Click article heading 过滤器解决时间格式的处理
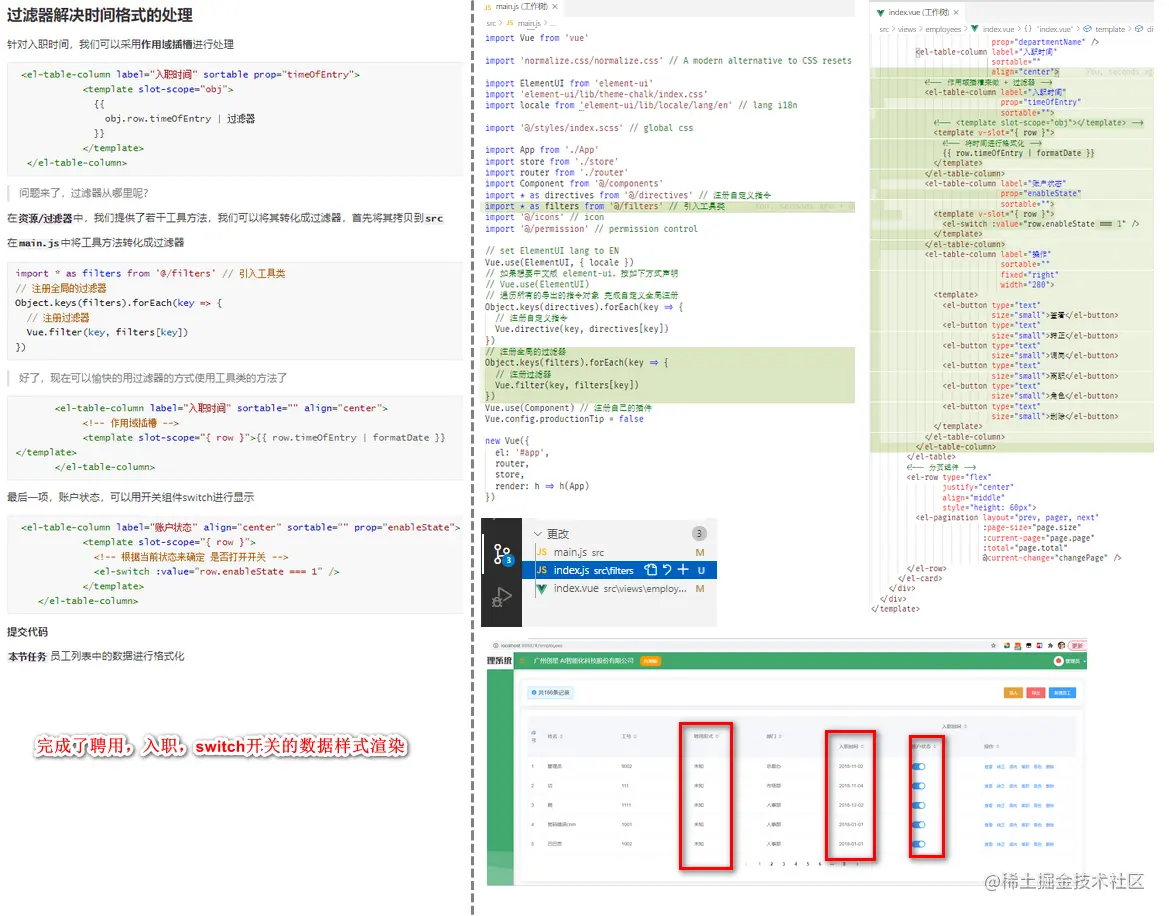1169x916 pixels. point(99,15)
